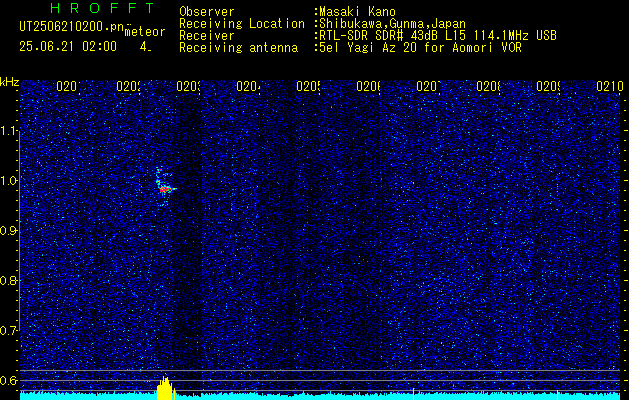Click the 0202 time axis label
The width and height of the screenshot is (629, 400).
[128, 86]
